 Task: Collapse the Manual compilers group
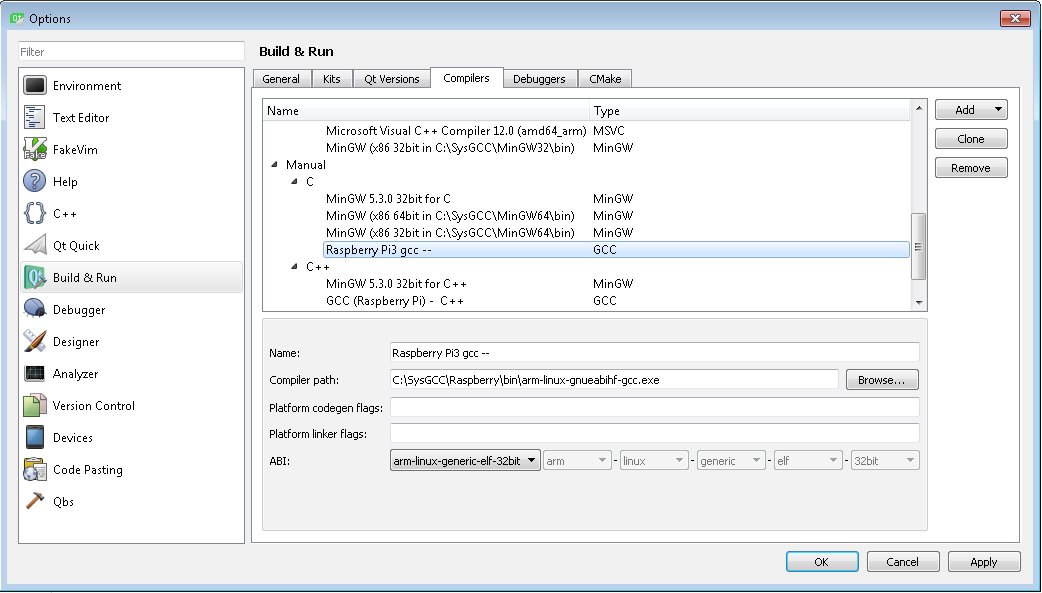click(x=274, y=164)
